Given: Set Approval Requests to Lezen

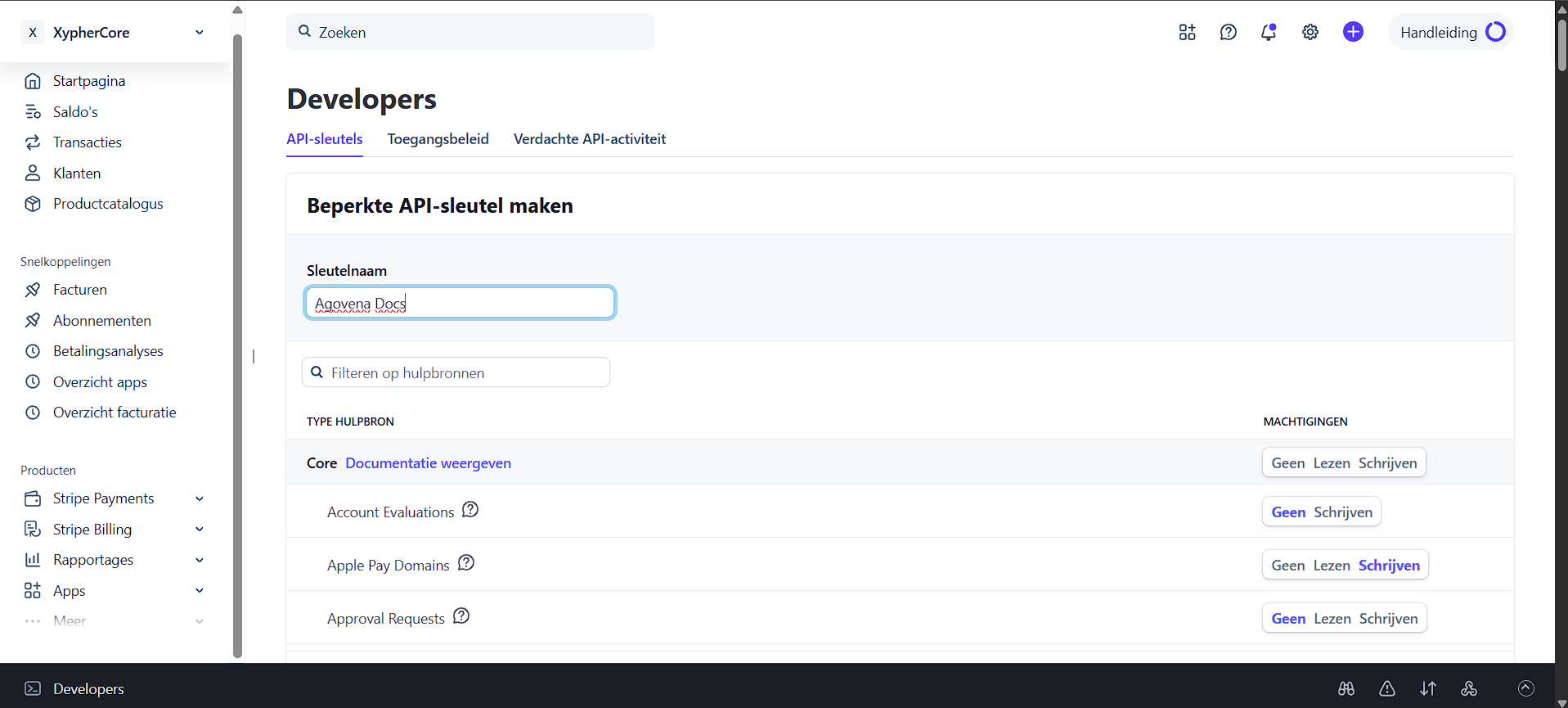Looking at the screenshot, I should [1332, 619].
